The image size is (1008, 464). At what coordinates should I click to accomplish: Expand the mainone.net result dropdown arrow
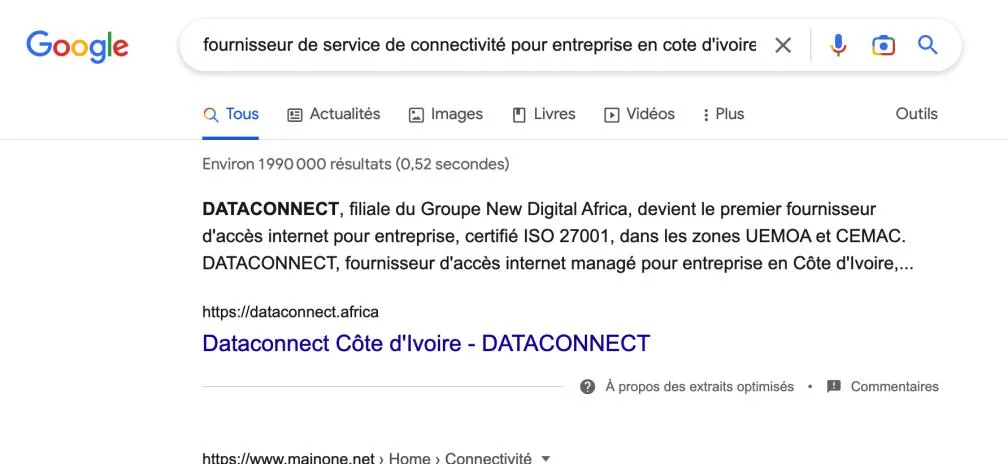coord(546,459)
